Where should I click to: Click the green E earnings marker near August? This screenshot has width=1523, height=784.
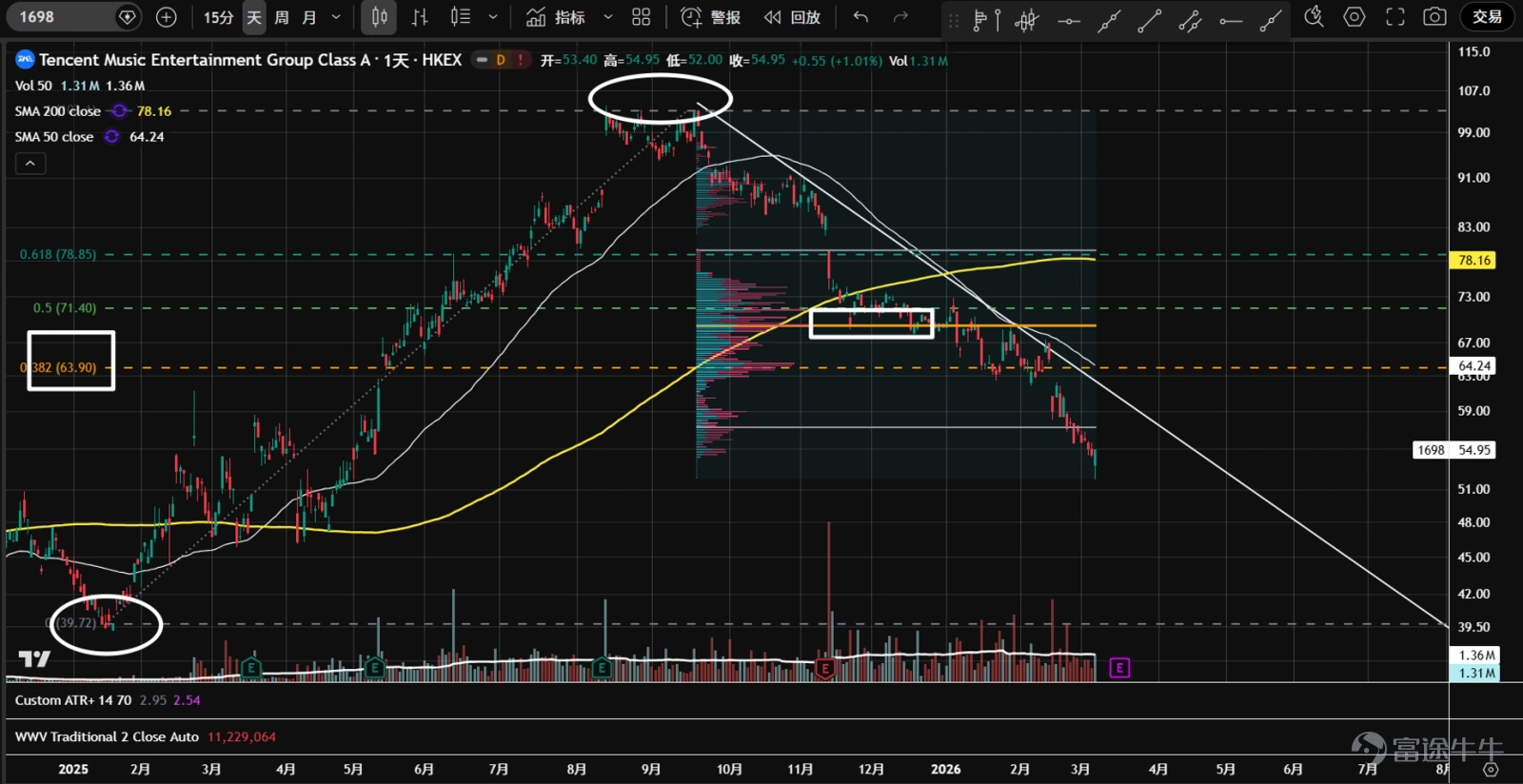point(602,668)
